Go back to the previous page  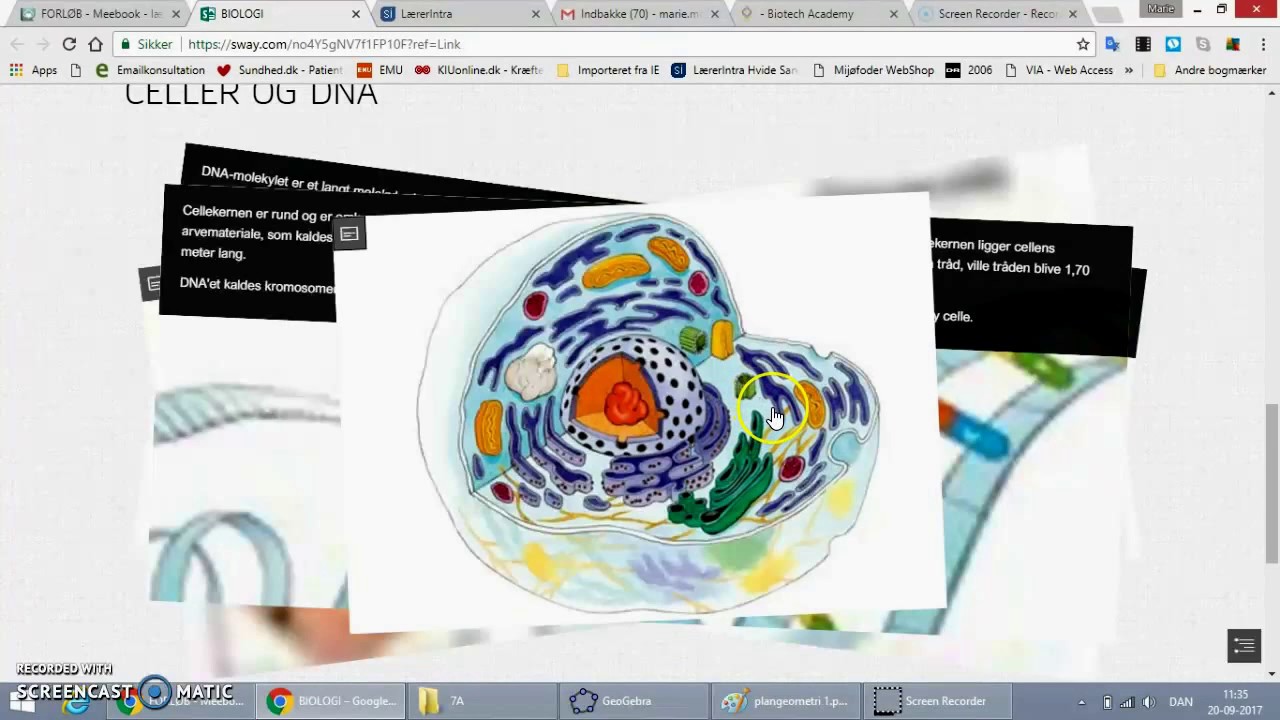[x=16, y=44]
